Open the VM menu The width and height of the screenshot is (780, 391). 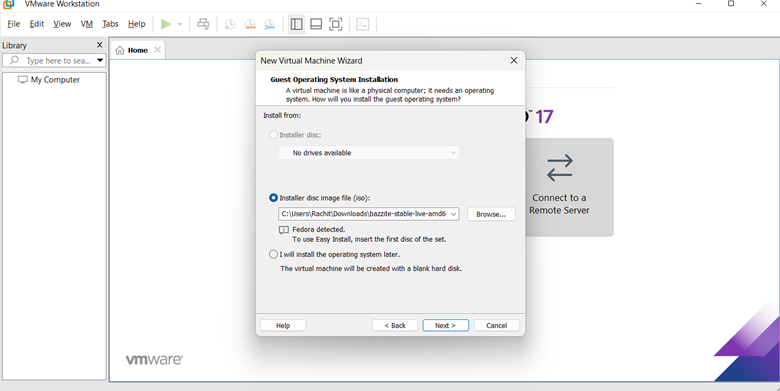tap(87, 24)
